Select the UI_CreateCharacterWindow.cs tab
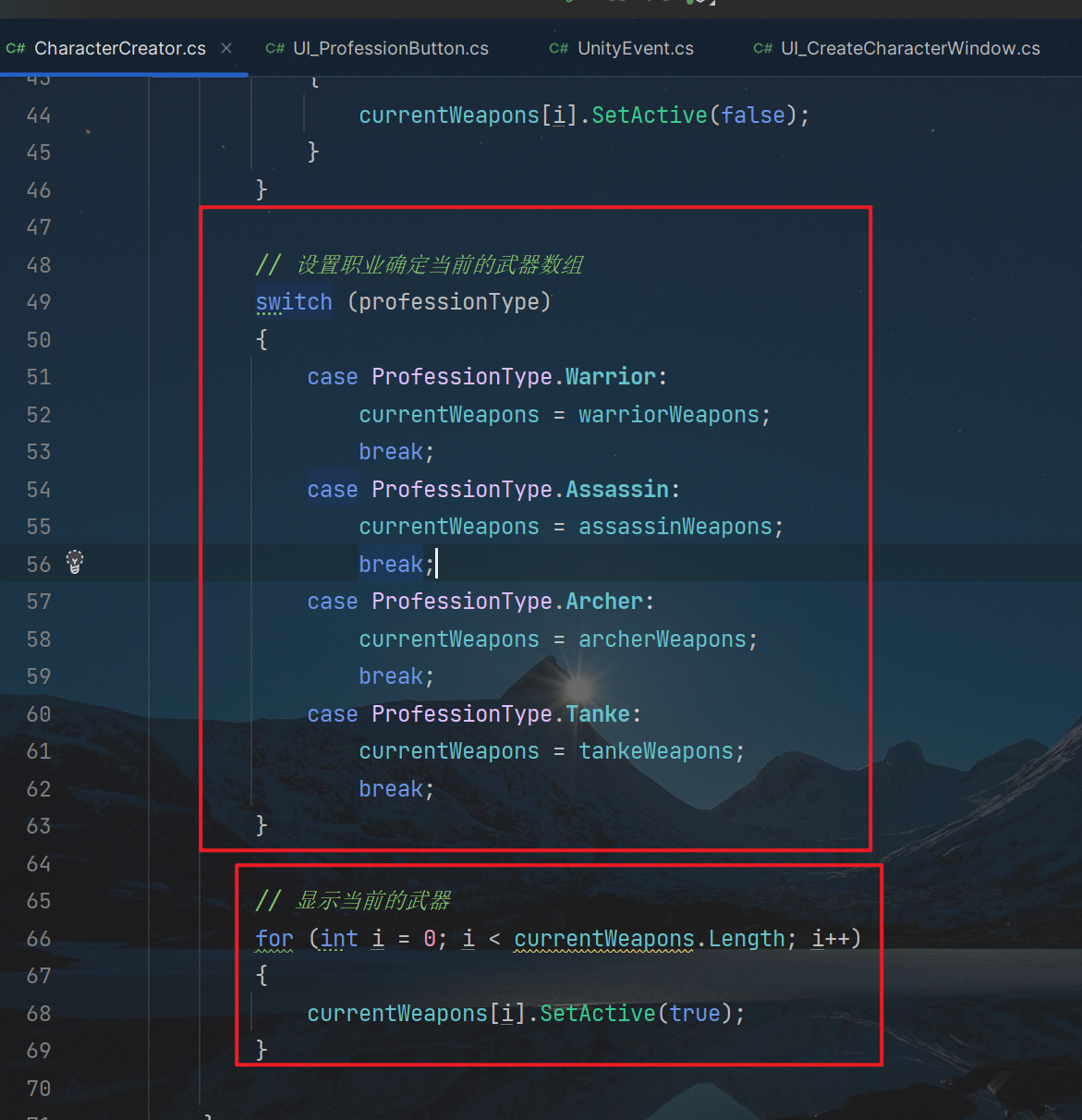This screenshot has height=1120, width=1082. point(909,48)
